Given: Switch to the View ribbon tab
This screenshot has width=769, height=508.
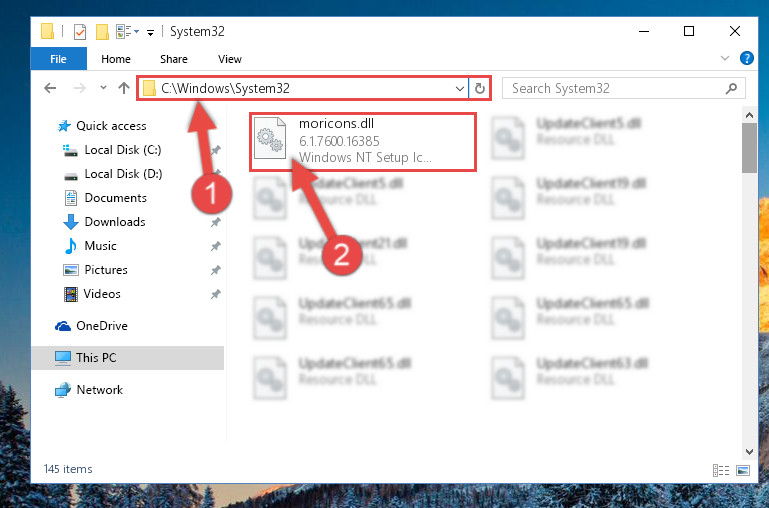Looking at the screenshot, I should [x=230, y=59].
